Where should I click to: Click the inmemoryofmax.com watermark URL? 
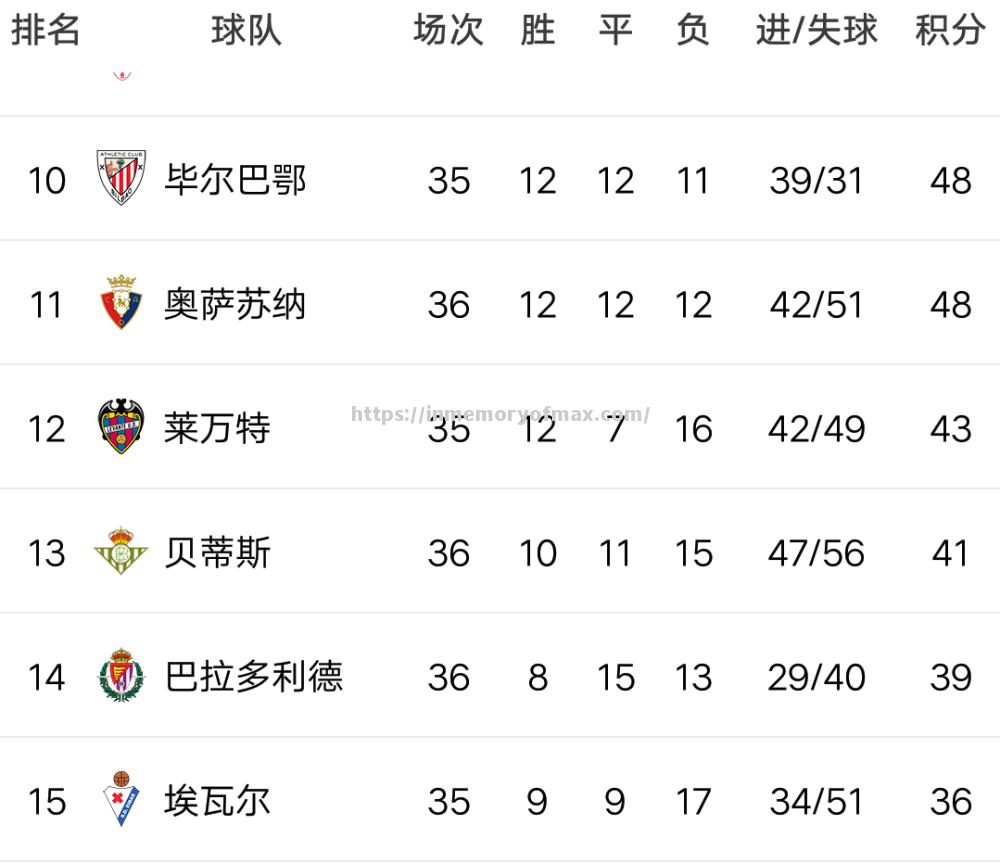(501, 414)
